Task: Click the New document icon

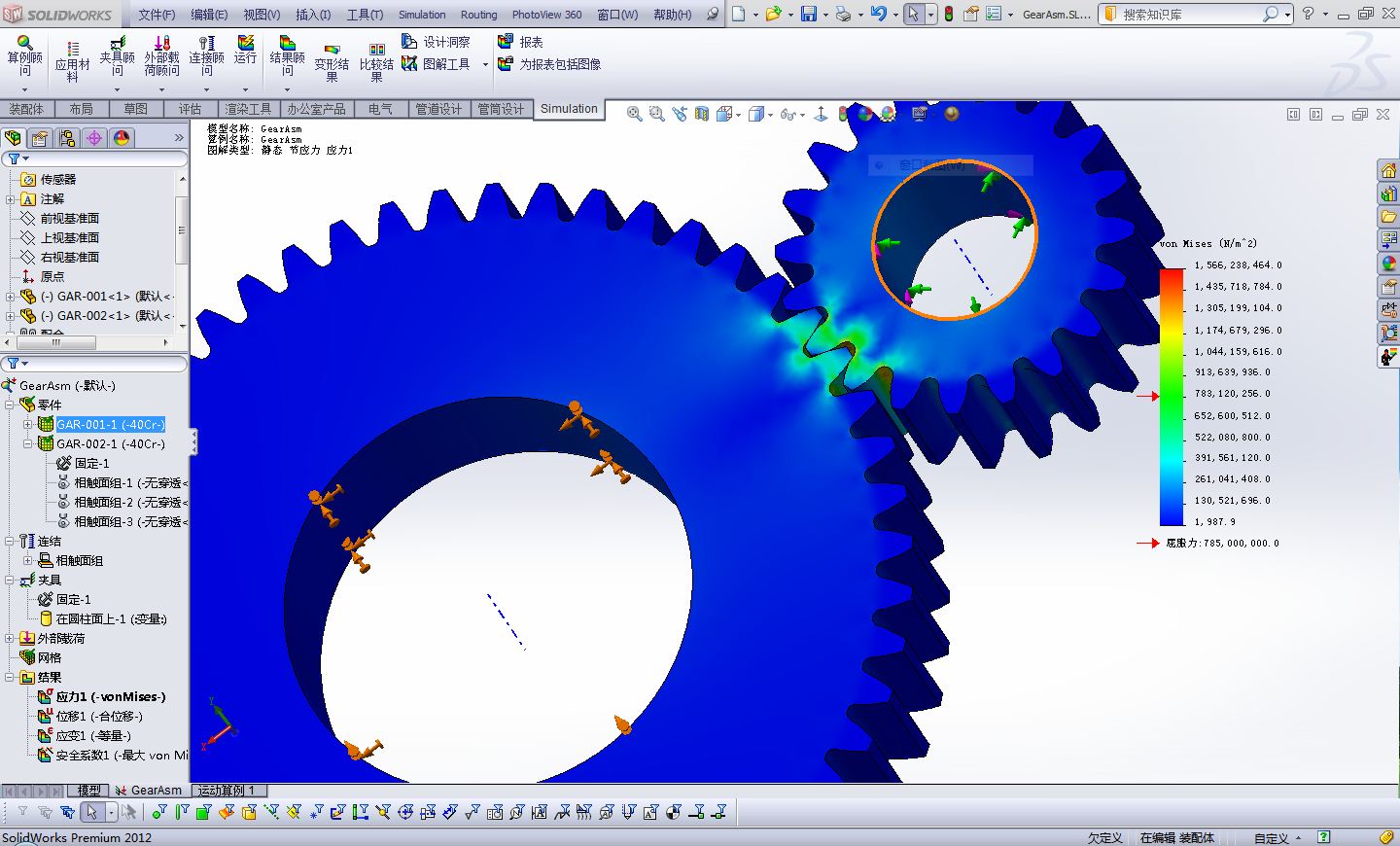Action: pos(739,14)
